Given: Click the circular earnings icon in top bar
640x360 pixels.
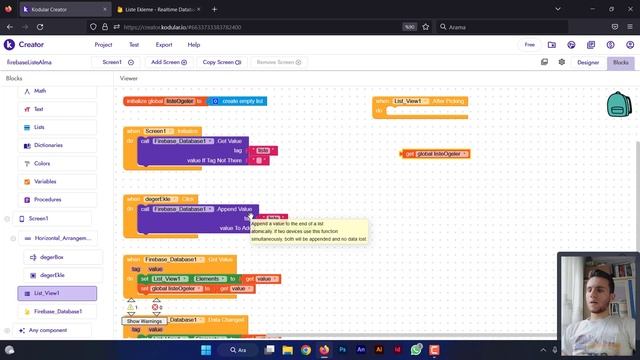Looking at the screenshot, I should pyautogui.click(x=611, y=45).
